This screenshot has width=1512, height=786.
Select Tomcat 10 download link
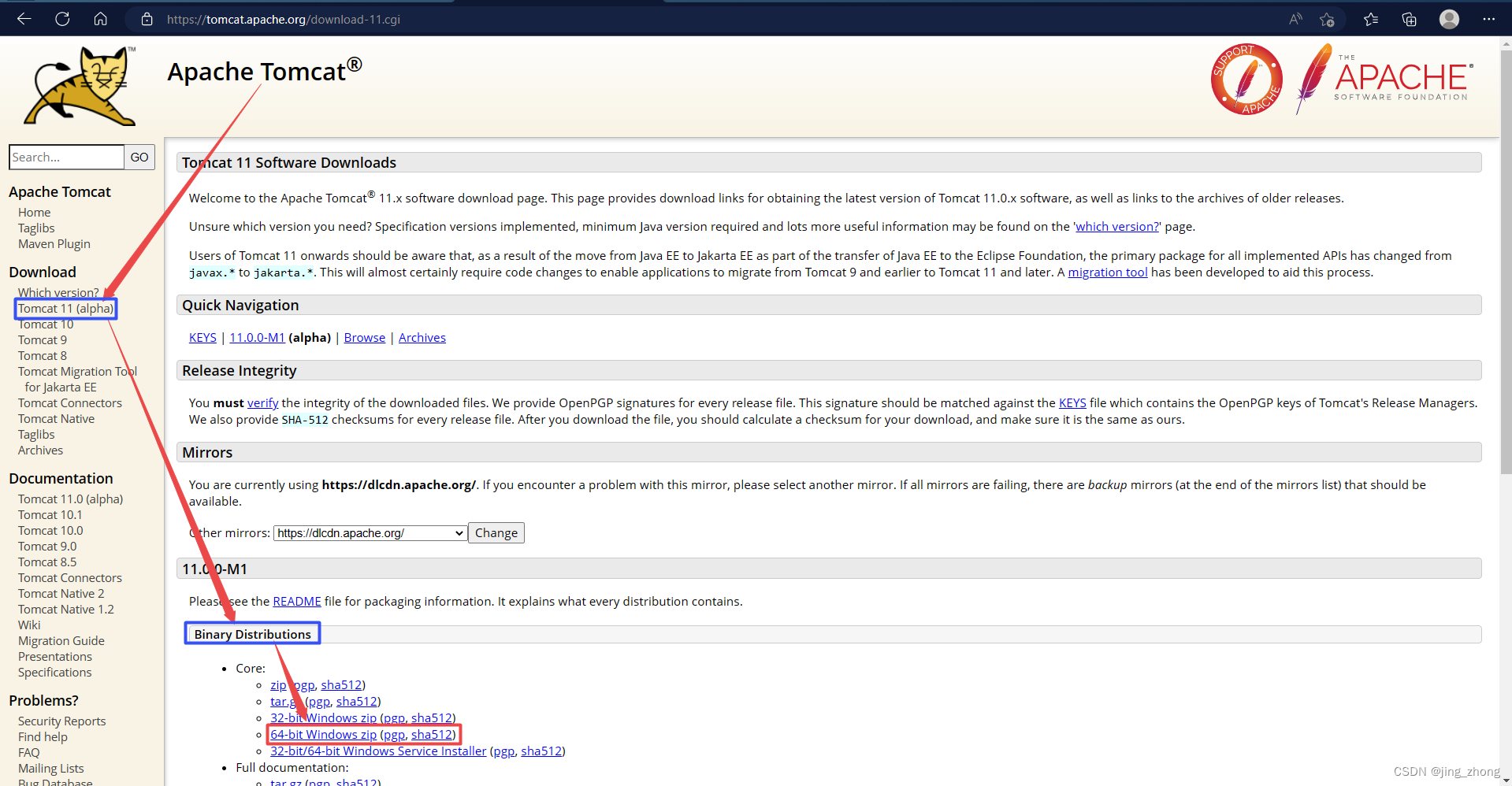pyautogui.click(x=46, y=324)
